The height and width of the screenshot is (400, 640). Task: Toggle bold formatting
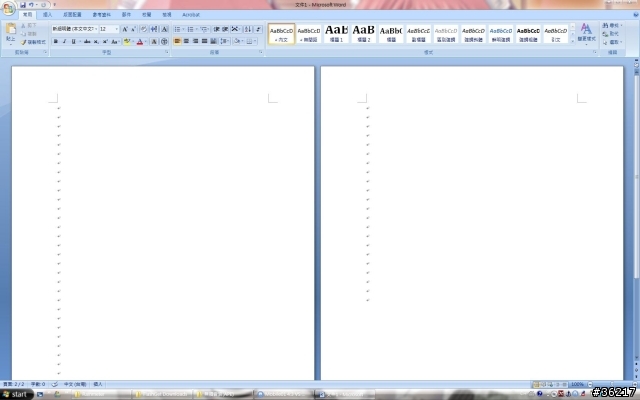click(56, 41)
